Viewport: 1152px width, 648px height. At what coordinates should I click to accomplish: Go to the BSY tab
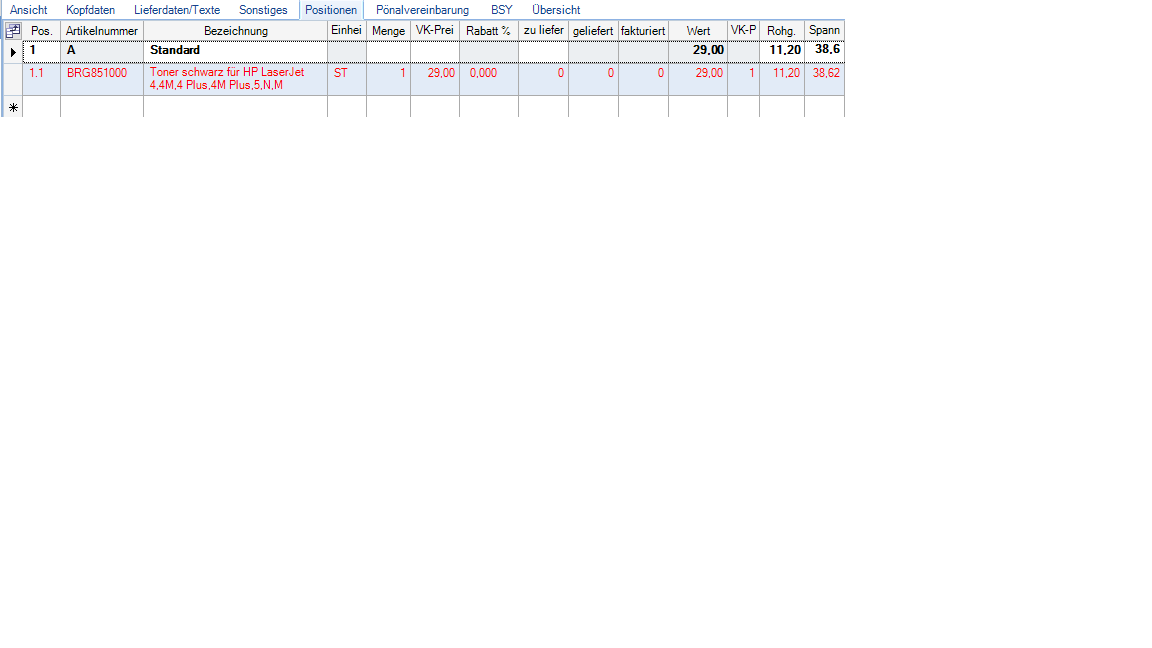click(x=501, y=10)
